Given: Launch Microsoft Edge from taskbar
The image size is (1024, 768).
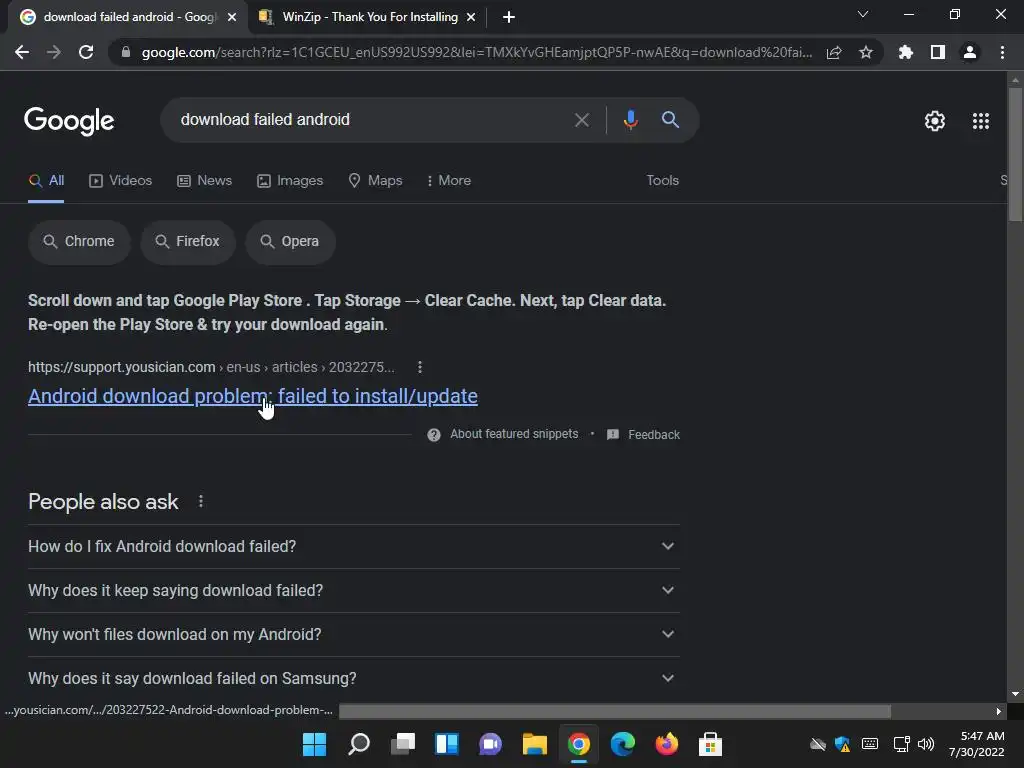Looking at the screenshot, I should point(622,744).
